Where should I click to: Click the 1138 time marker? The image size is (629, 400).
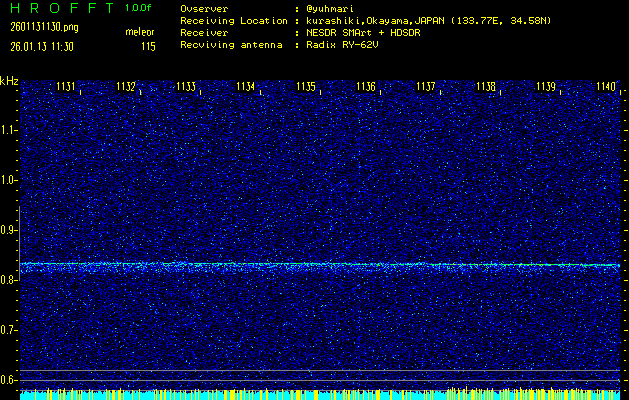point(486,87)
